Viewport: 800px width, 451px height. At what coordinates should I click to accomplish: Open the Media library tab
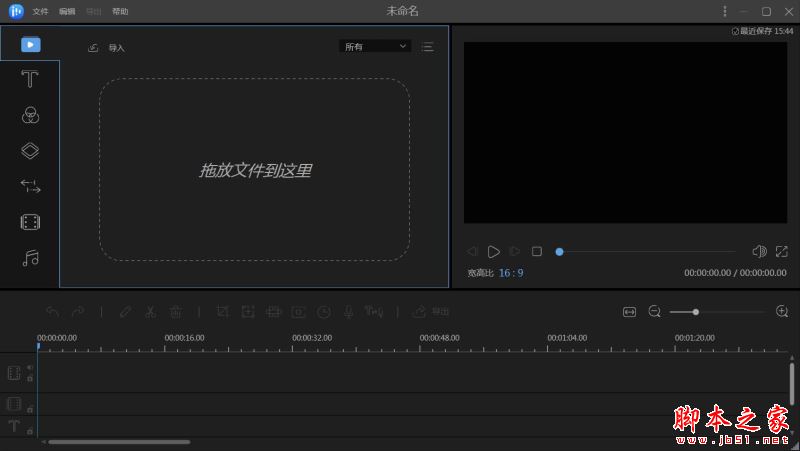click(31, 44)
